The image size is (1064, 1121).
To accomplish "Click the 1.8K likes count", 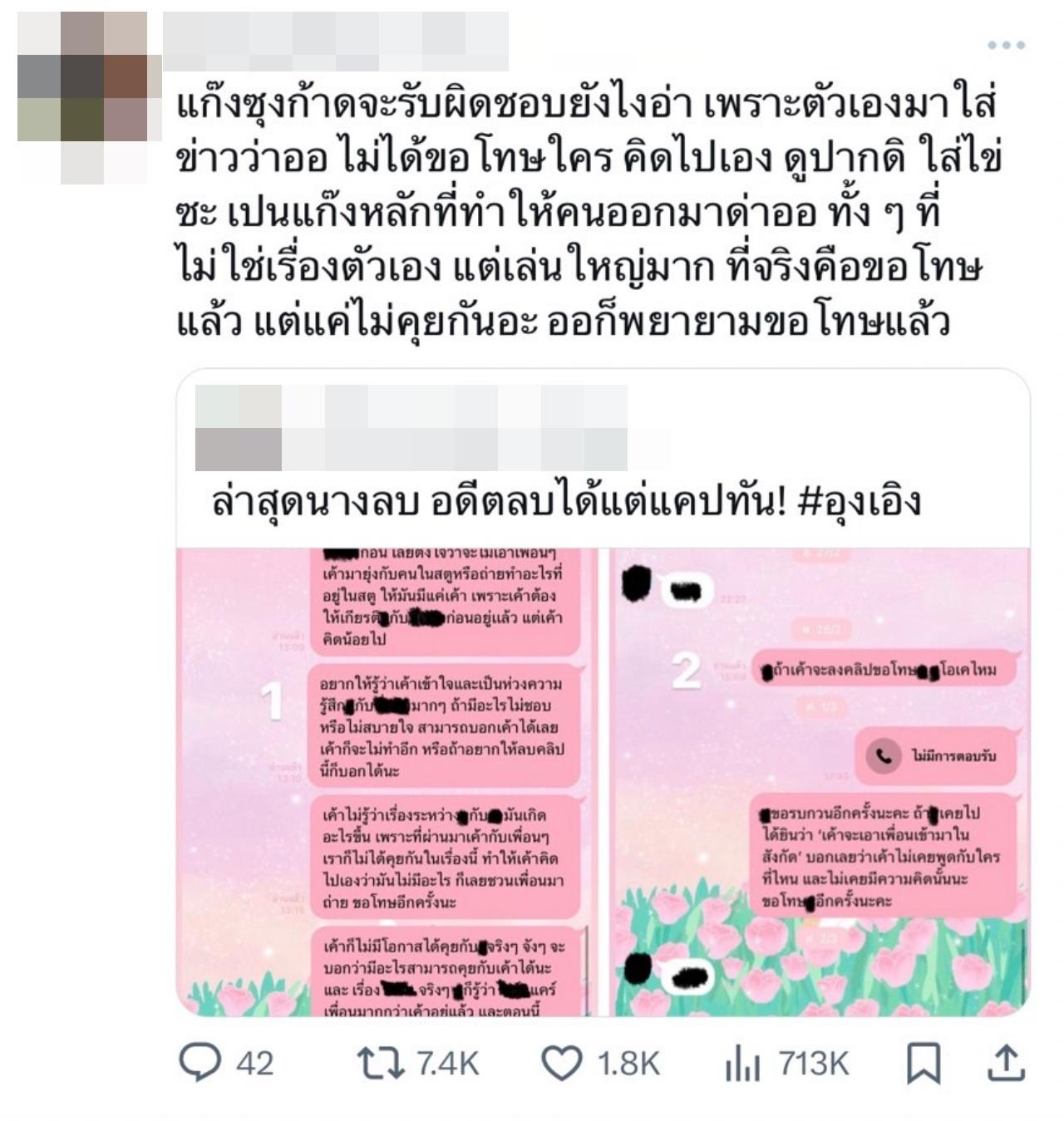I will [x=629, y=1064].
